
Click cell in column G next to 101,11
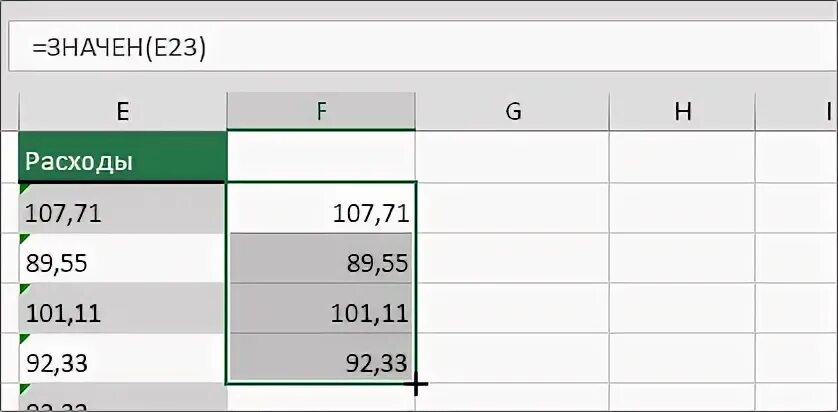(513, 308)
